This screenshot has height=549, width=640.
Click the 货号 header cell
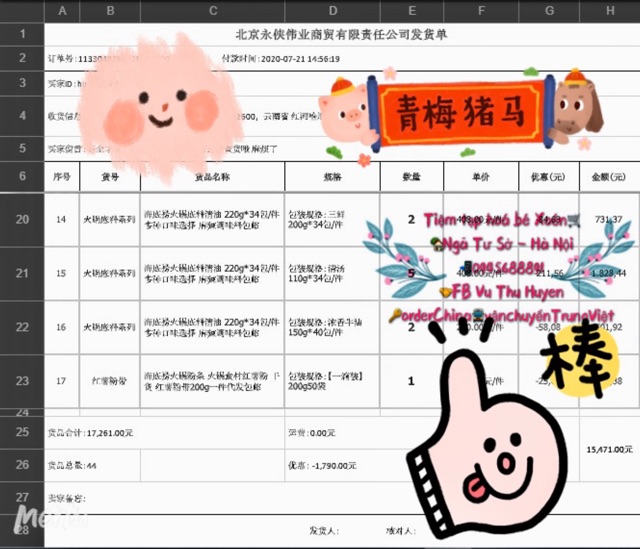[110, 177]
